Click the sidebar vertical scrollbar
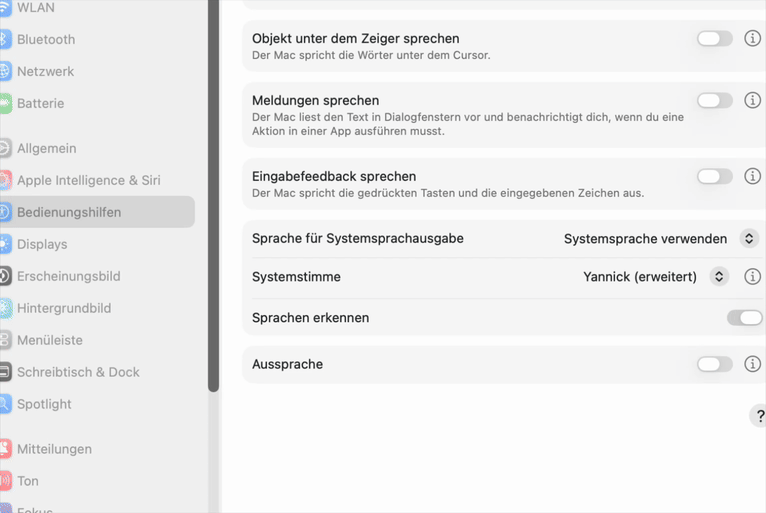The width and height of the screenshot is (766, 513). pos(213,200)
